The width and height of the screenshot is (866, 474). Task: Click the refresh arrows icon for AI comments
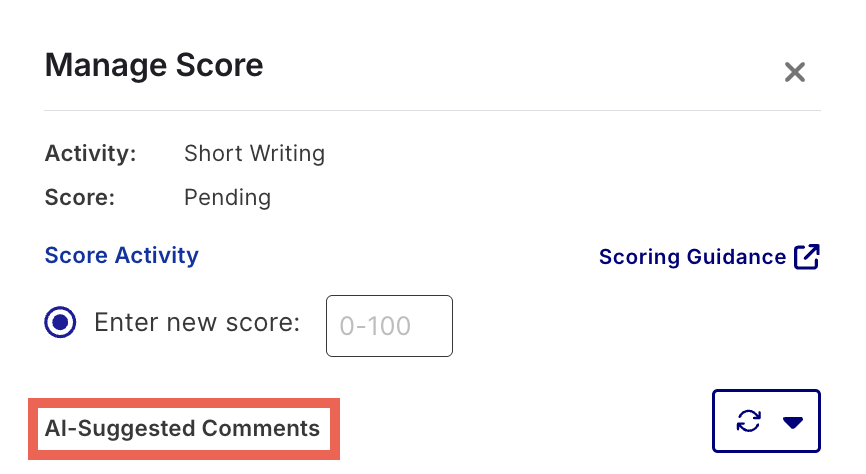pyautogui.click(x=748, y=422)
